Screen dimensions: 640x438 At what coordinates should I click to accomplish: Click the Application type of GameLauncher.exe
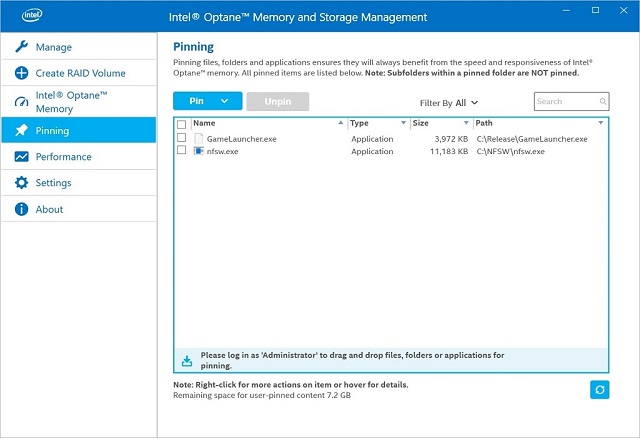pyautogui.click(x=372, y=139)
